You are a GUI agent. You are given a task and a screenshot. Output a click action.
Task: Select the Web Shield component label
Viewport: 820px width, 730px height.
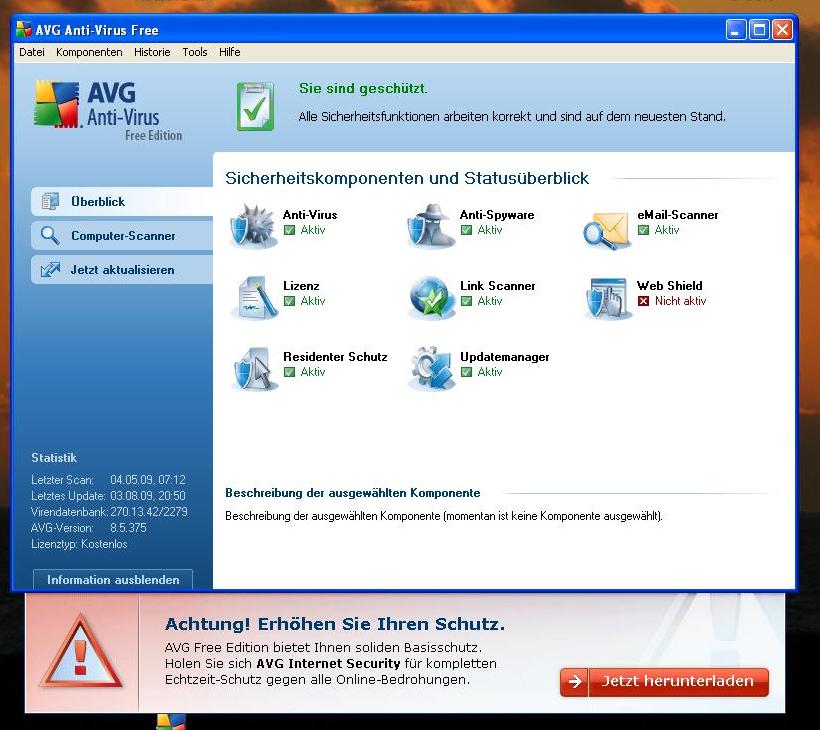669,286
